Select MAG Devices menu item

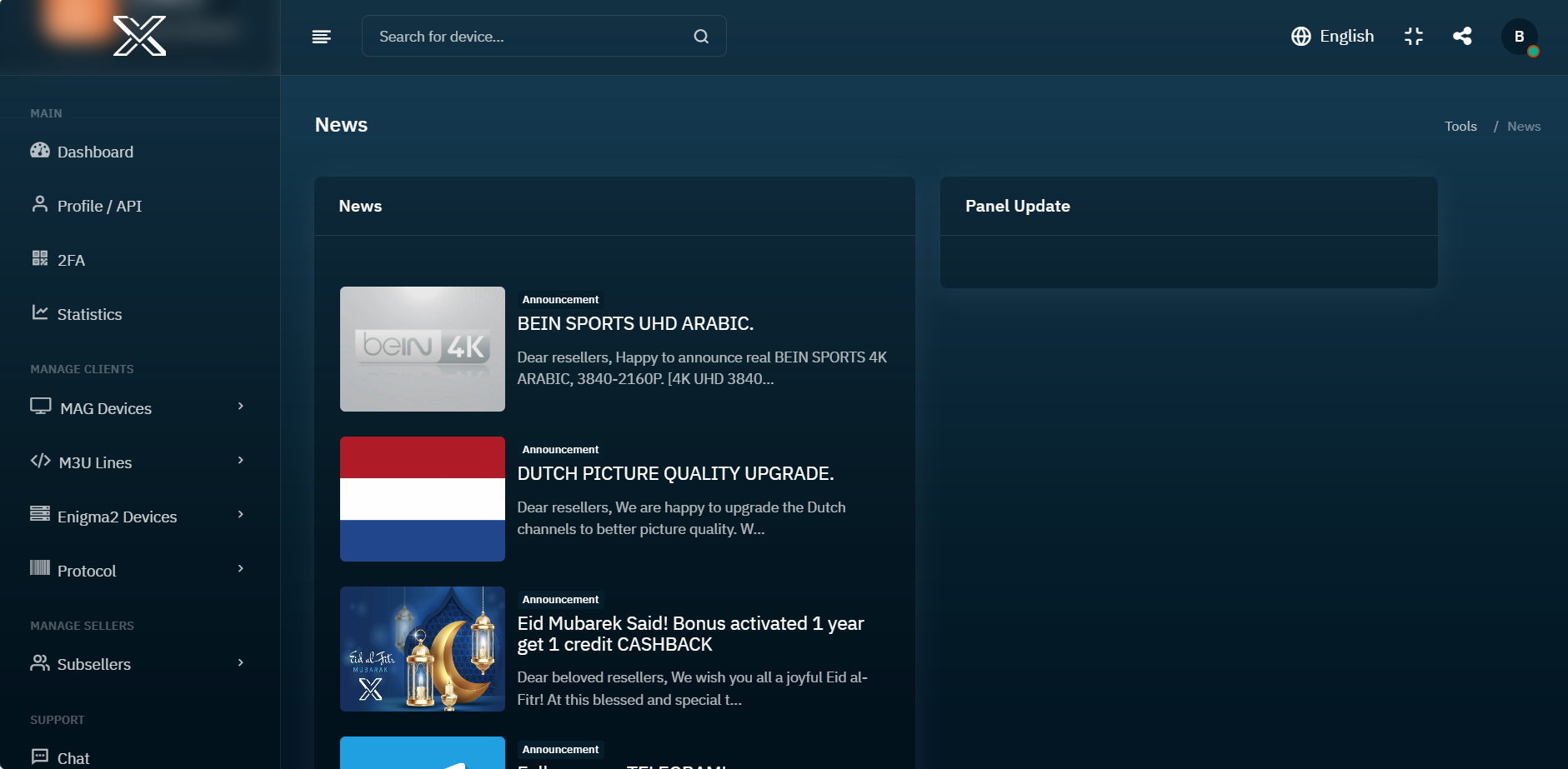click(x=106, y=408)
